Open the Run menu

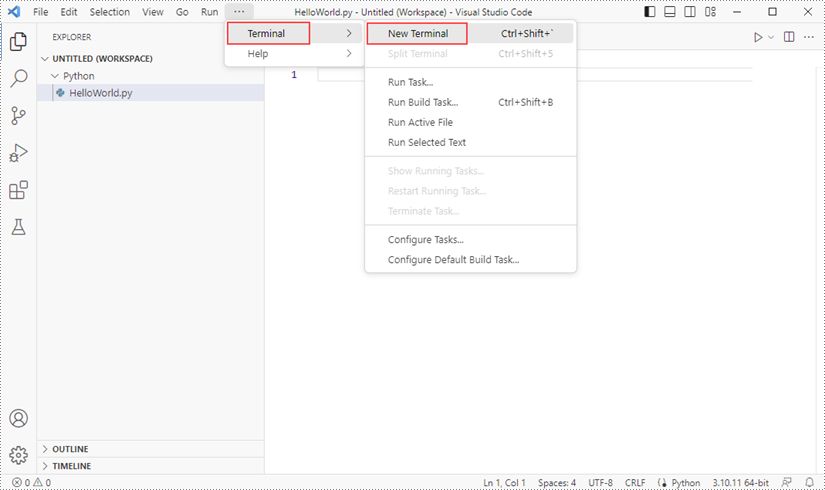click(209, 12)
